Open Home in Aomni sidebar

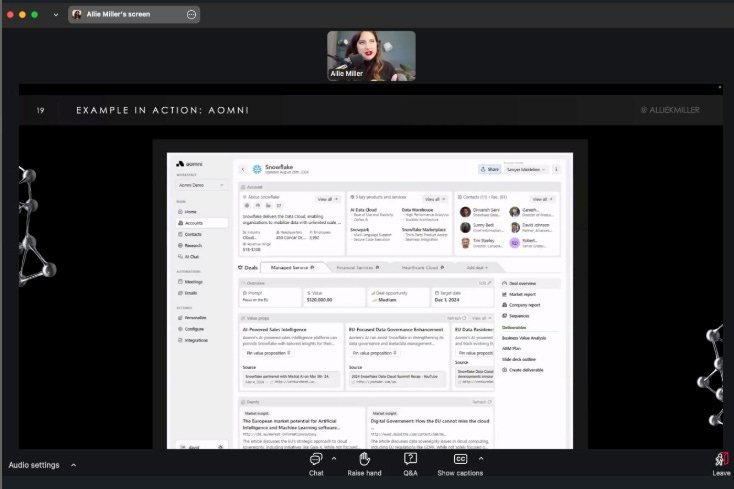tap(191, 212)
